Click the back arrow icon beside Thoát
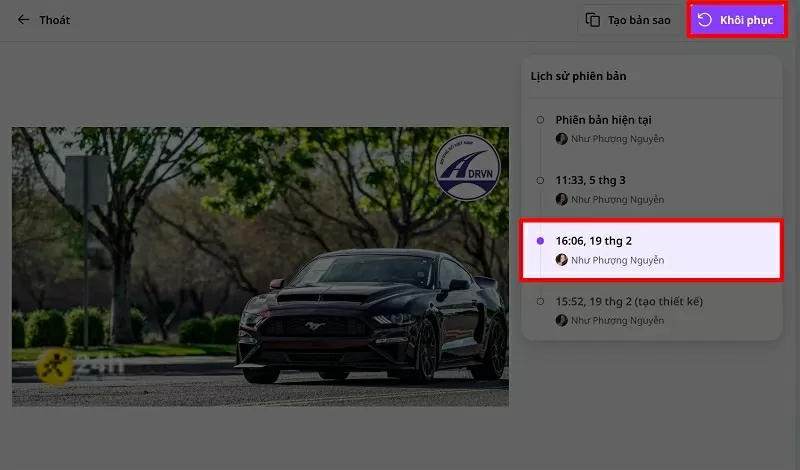800x470 pixels. point(23,20)
